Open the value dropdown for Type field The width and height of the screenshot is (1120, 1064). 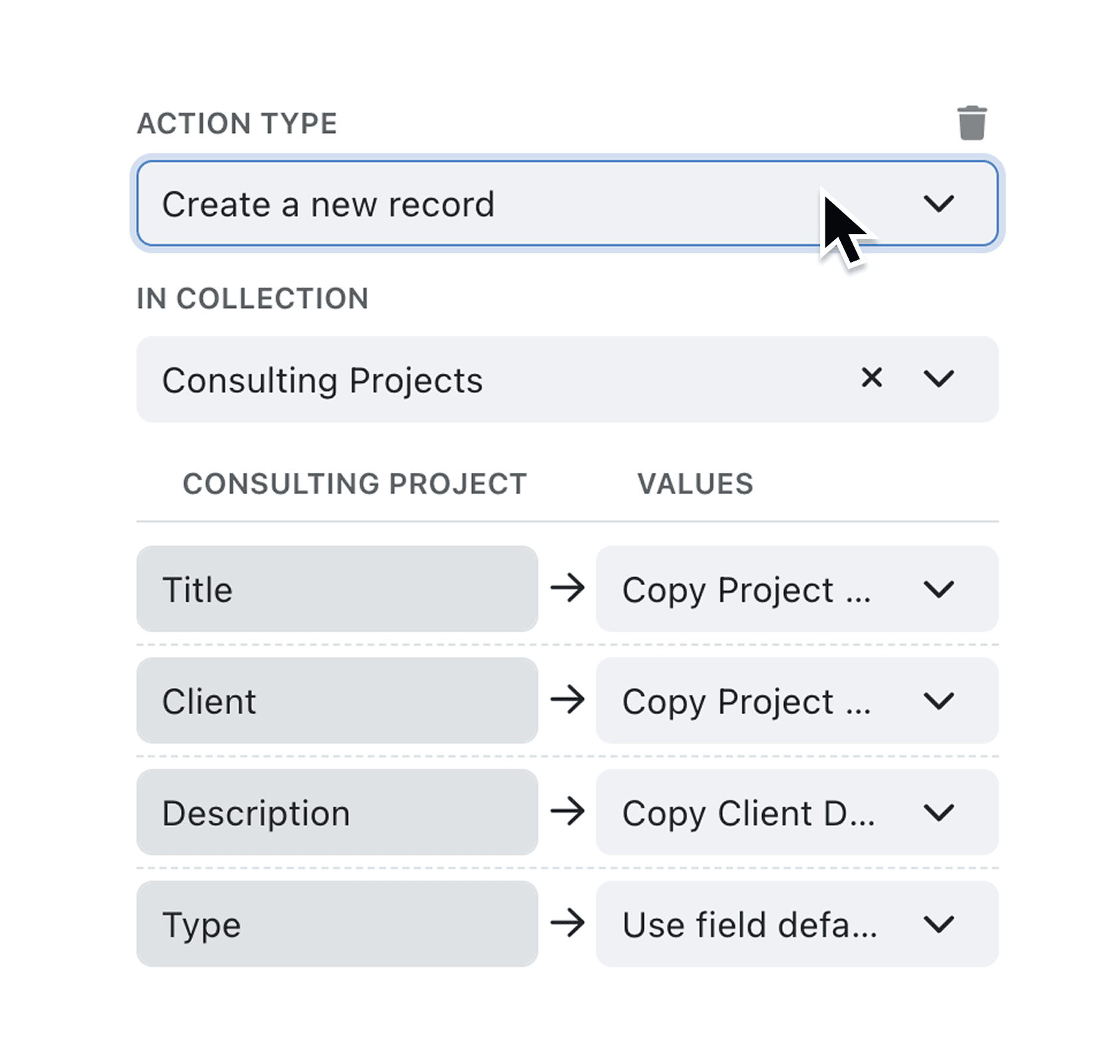tap(940, 924)
